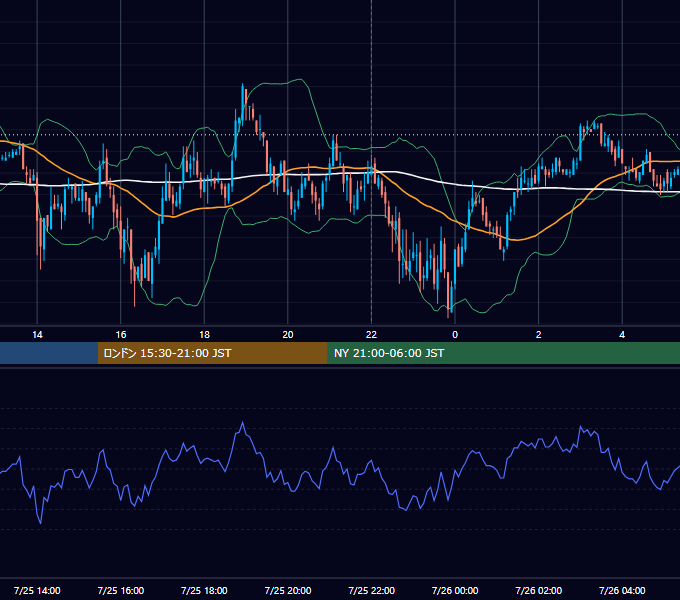Click the 22 hour label on the price chart axis
The height and width of the screenshot is (600, 680).
[371, 335]
